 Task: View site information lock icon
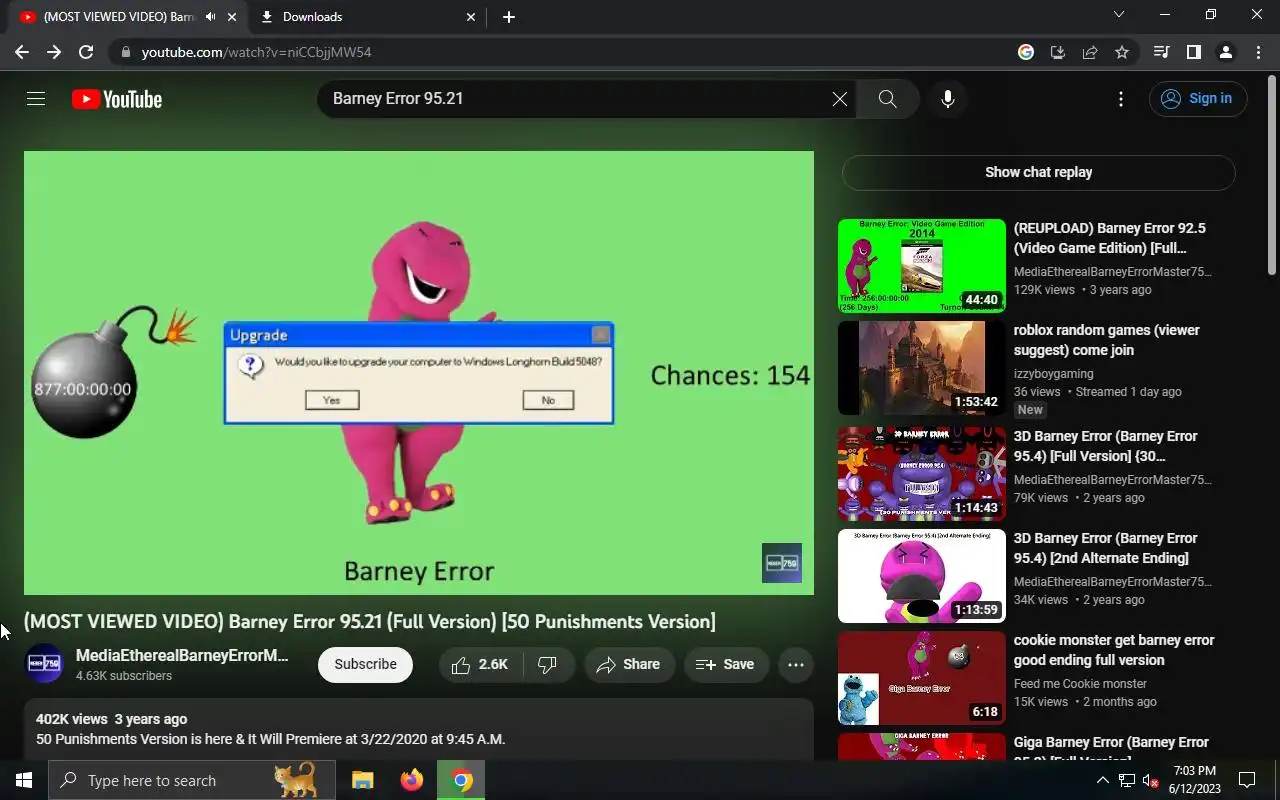125,52
